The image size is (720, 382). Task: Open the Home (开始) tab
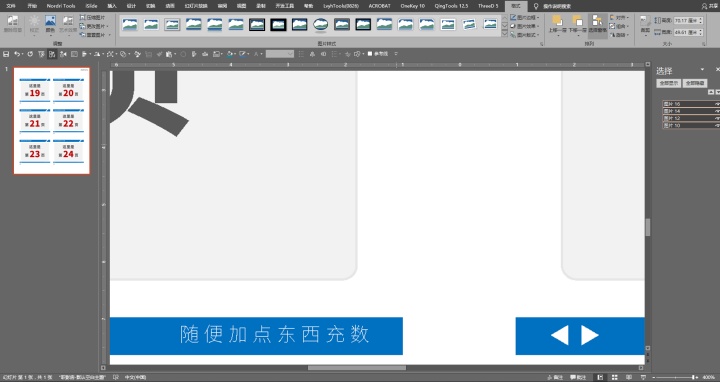tap(32, 6)
